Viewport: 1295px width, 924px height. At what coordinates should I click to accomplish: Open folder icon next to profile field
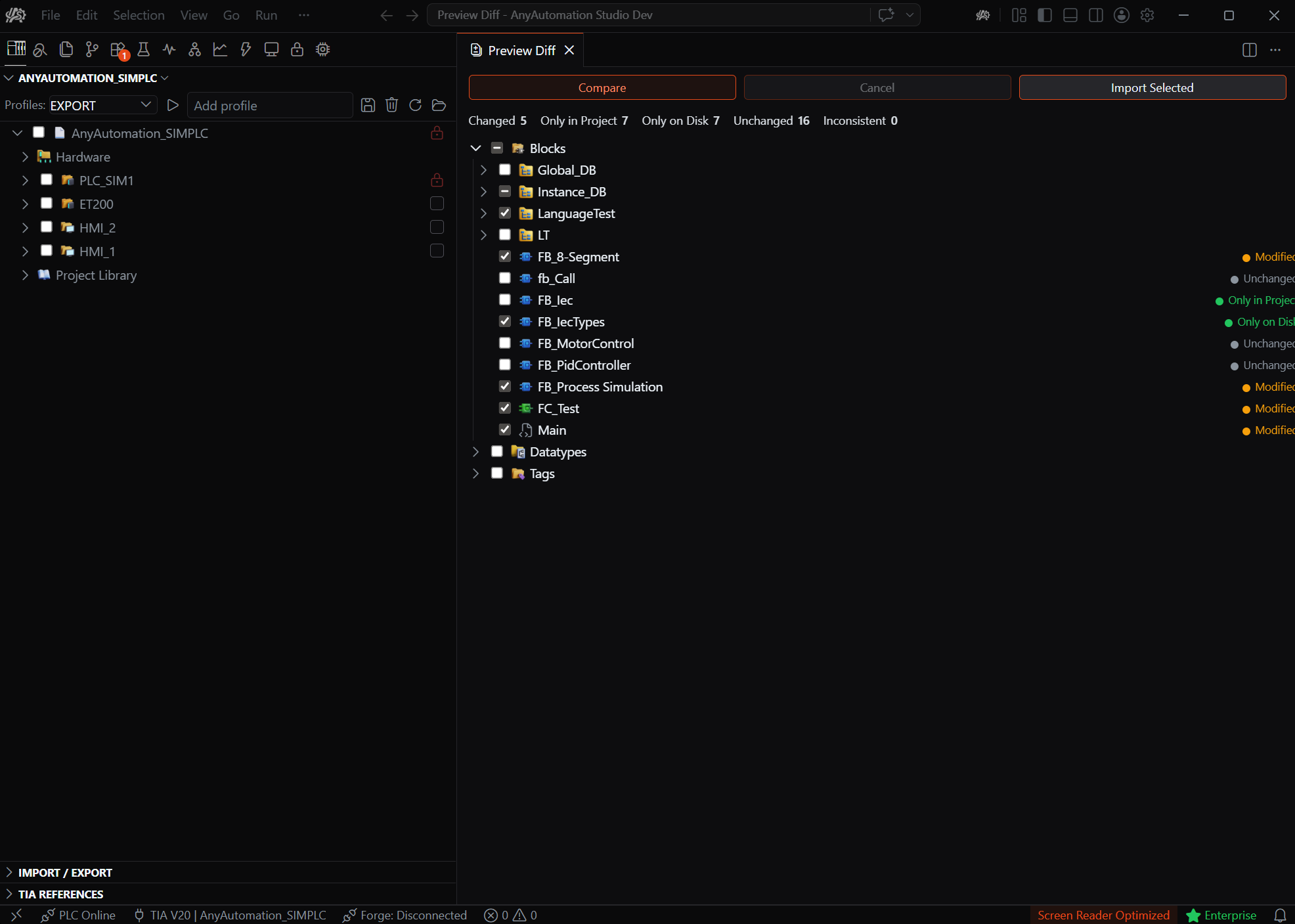pos(439,105)
